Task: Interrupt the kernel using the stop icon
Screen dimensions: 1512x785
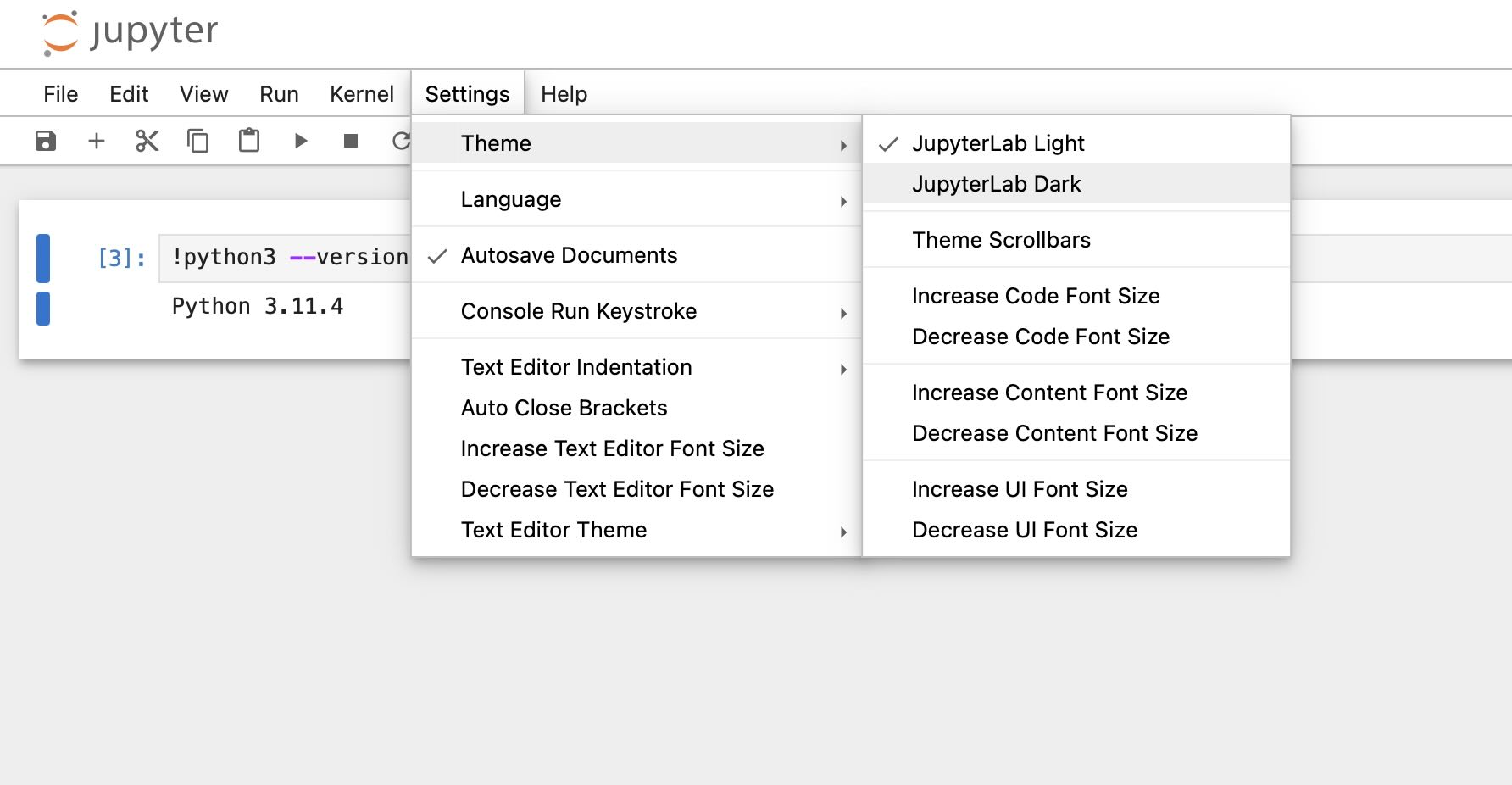Action: 349,141
